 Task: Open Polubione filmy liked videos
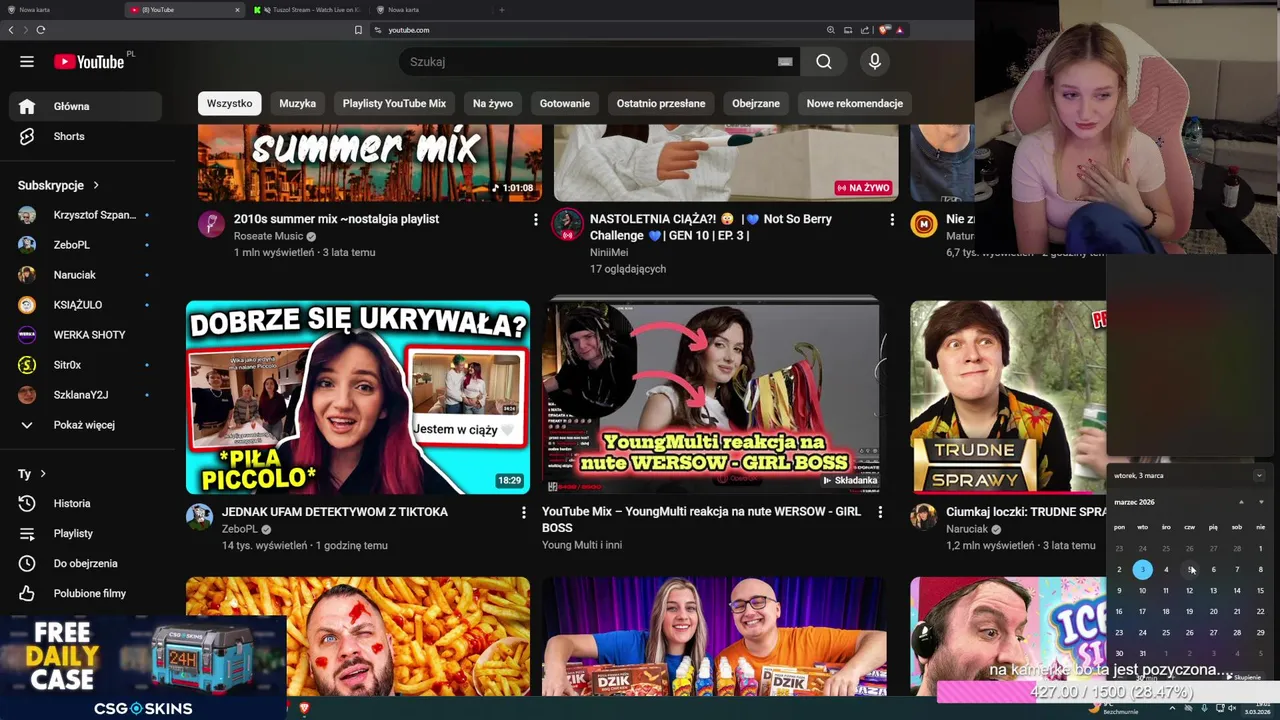point(86,593)
